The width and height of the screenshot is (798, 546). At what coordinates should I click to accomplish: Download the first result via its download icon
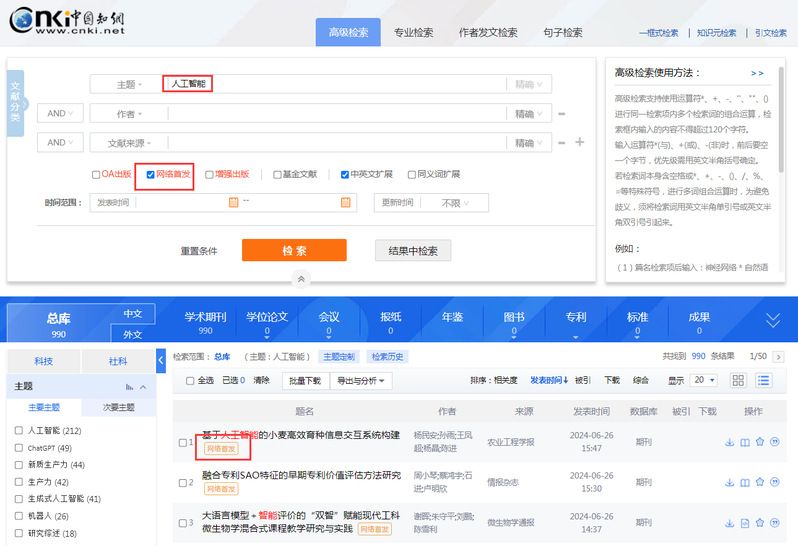pos(729,442)
